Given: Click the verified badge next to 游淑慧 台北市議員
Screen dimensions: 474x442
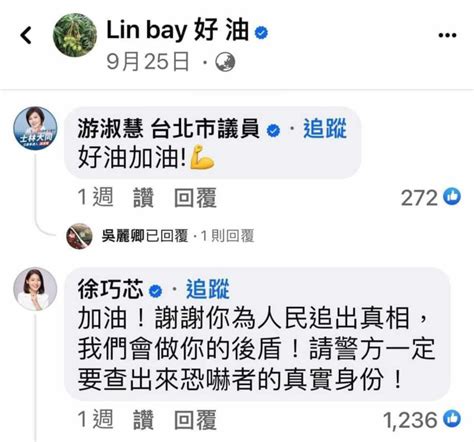Looking at the screenshot, I should tap(274, 130).
